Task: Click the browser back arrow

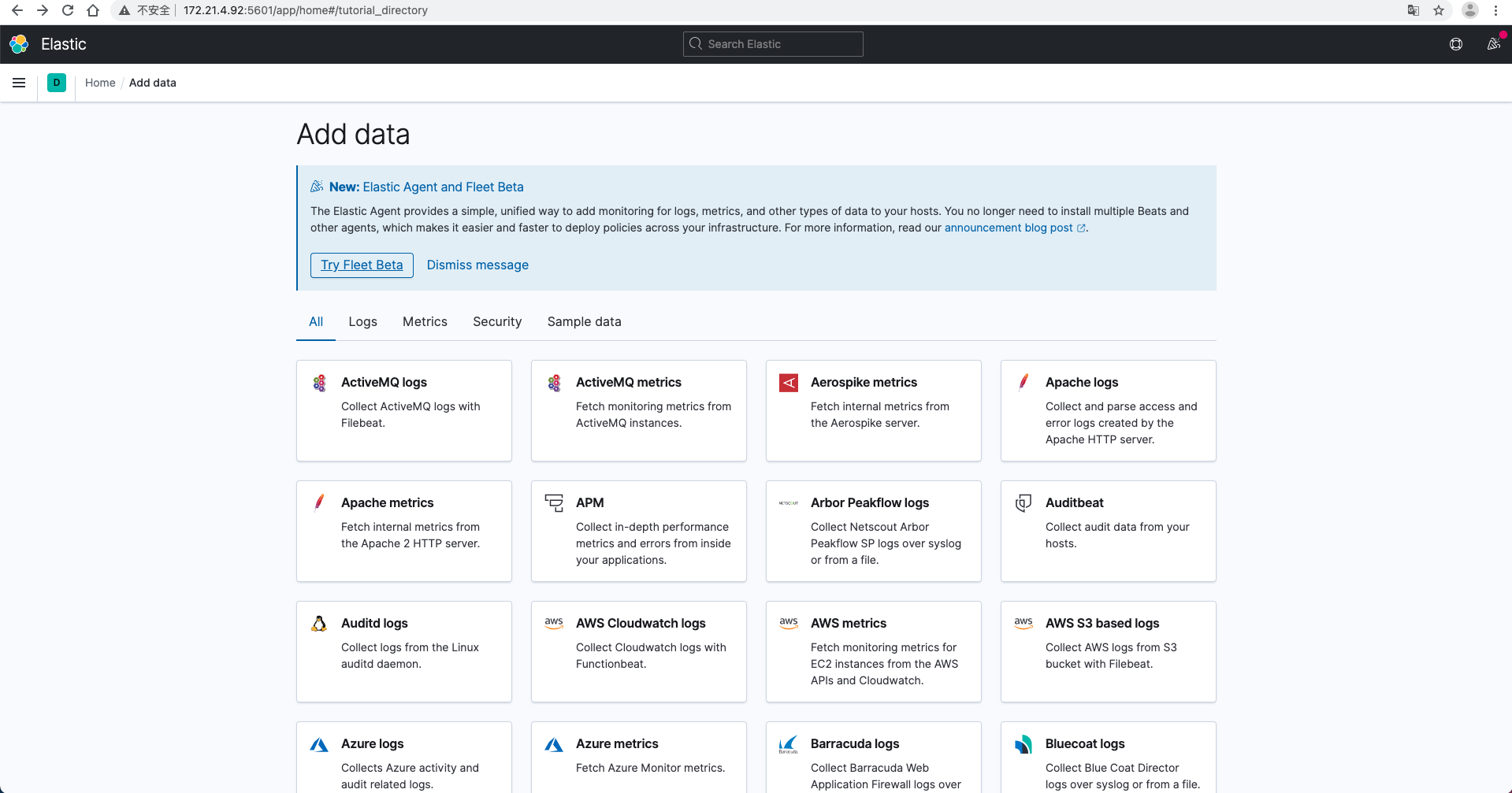Action: 17,10
